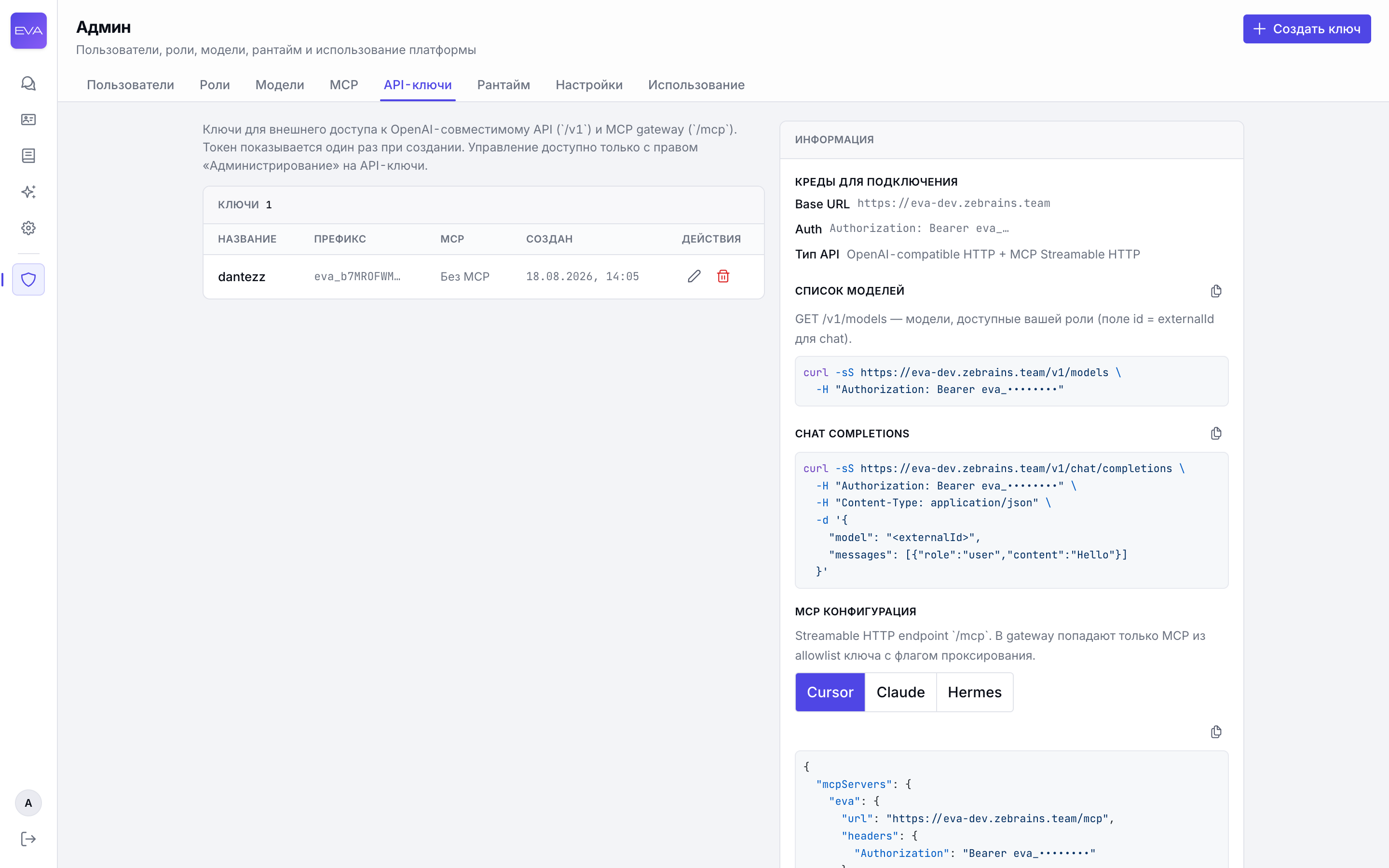Switch to the Модели tab
This screenshot has height=868, width=1389.
(x=280, y=85)
